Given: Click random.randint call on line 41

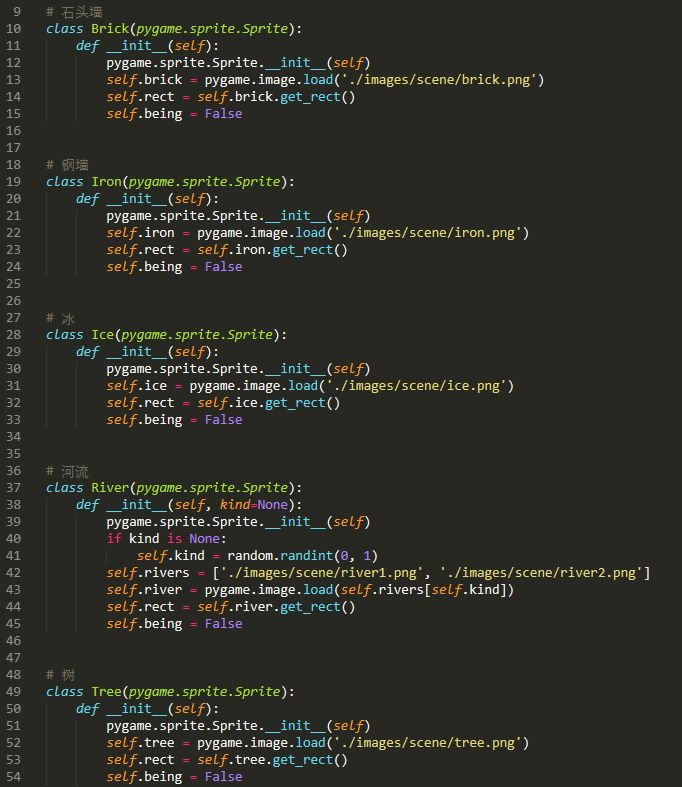Looking at the screenshot, I should (x=303, y=556).
